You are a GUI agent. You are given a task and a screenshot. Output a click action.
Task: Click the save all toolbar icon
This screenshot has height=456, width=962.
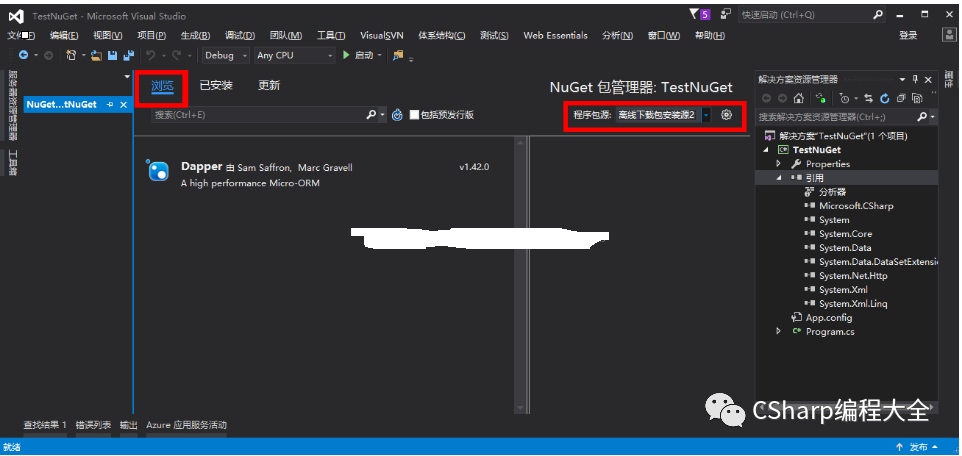click(x=129, y=55)
